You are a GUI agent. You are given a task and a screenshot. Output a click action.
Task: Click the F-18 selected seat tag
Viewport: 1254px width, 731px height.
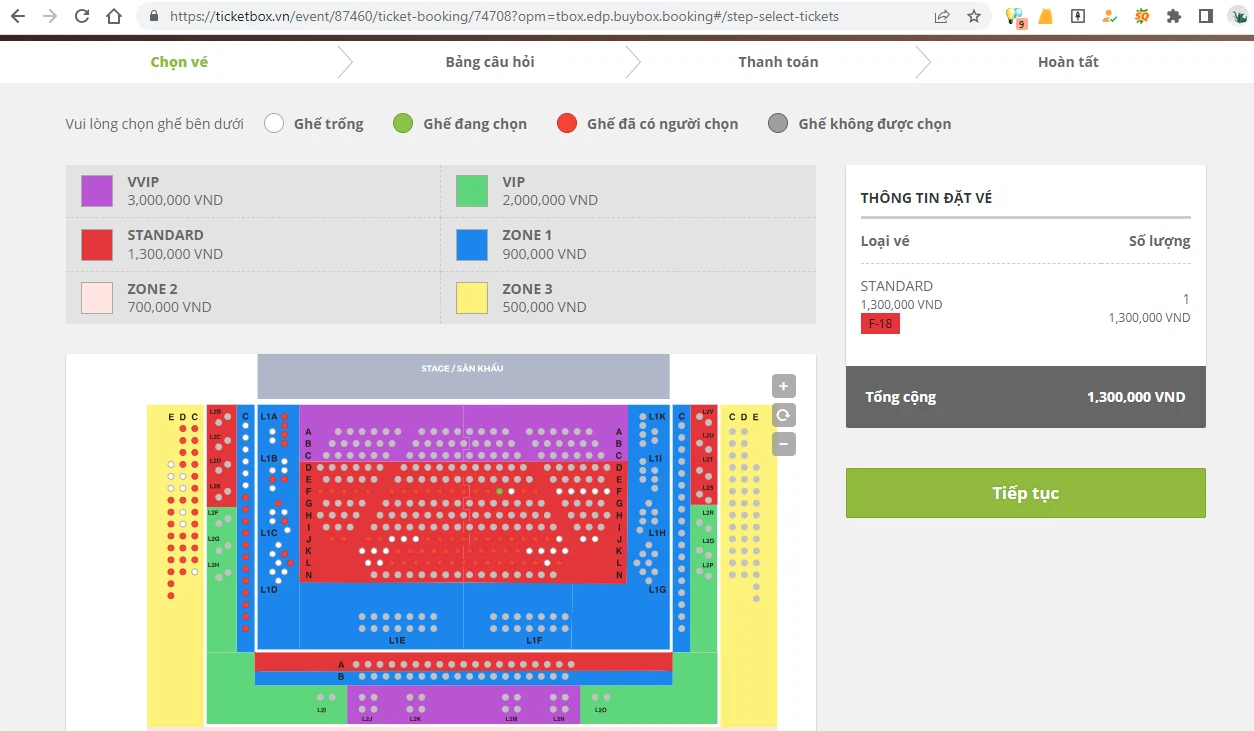tap(880, 324)
